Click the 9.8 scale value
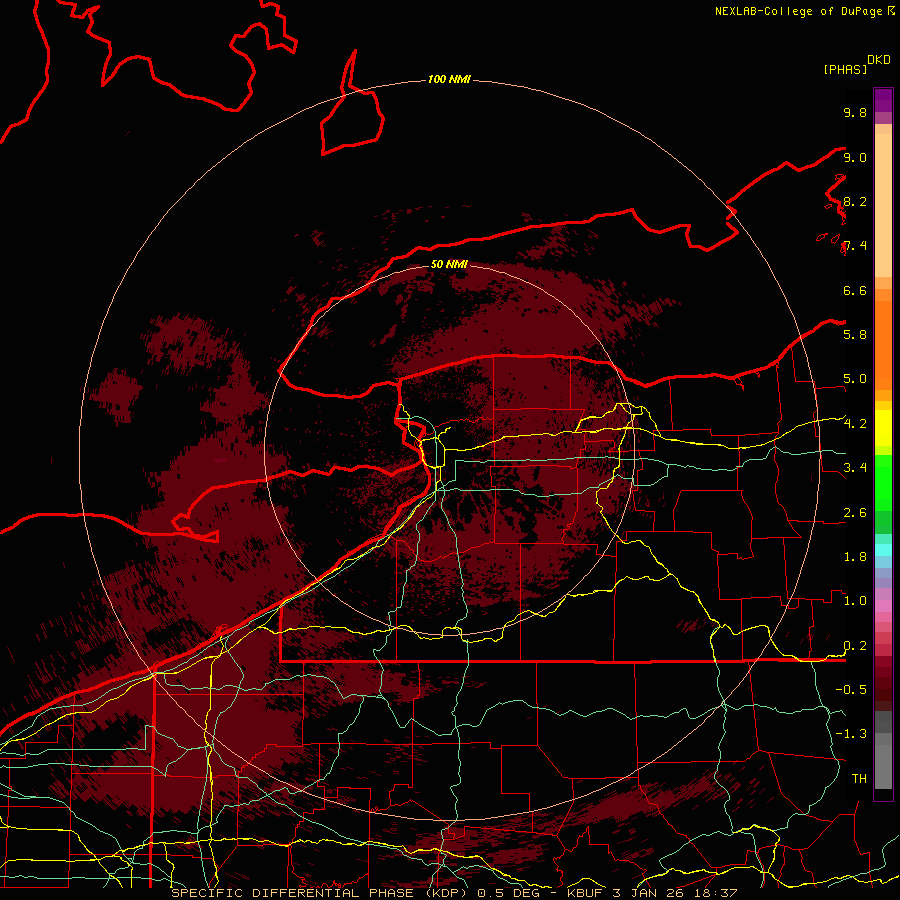Screen dimensions: 900x900 (x=855, y=112)
